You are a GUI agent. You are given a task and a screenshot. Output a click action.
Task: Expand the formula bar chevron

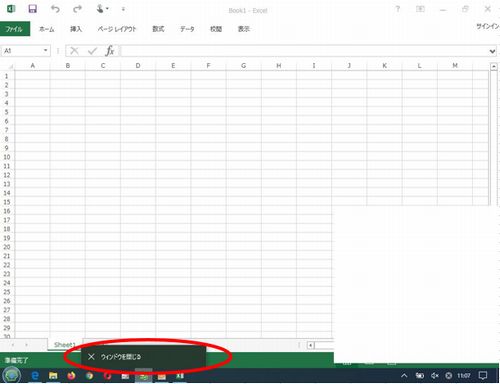tap(492, 51)
